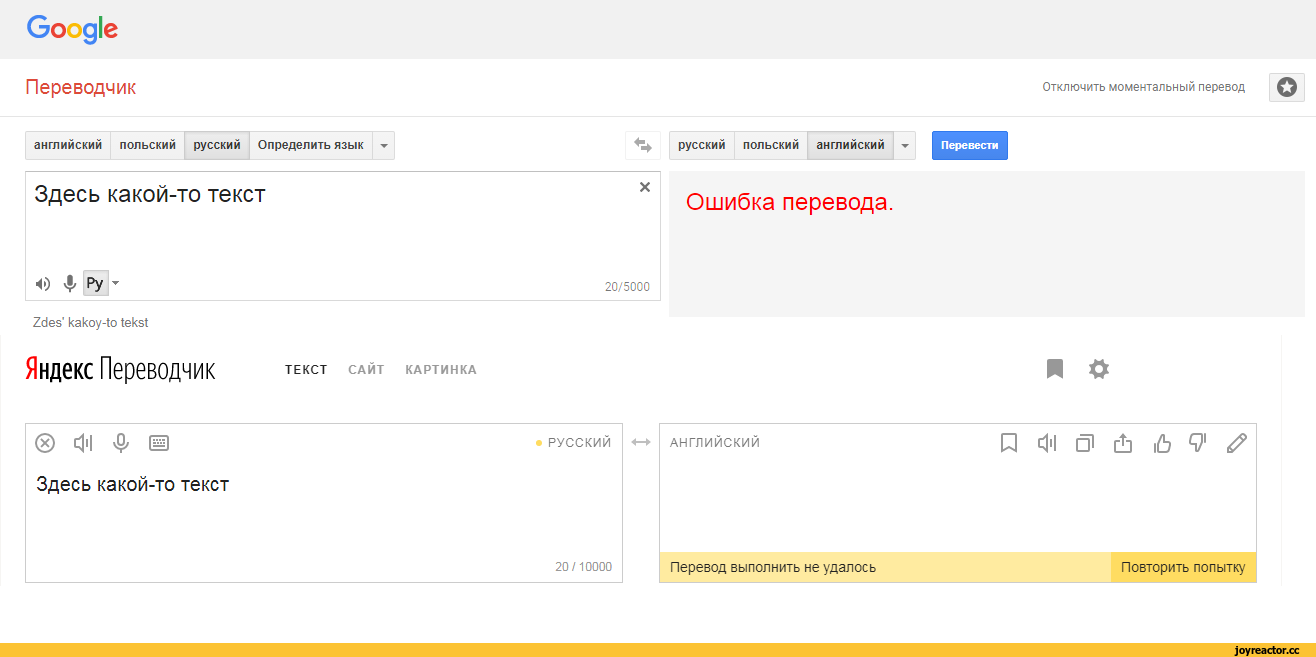Expand the source language list dropdown

384,146
